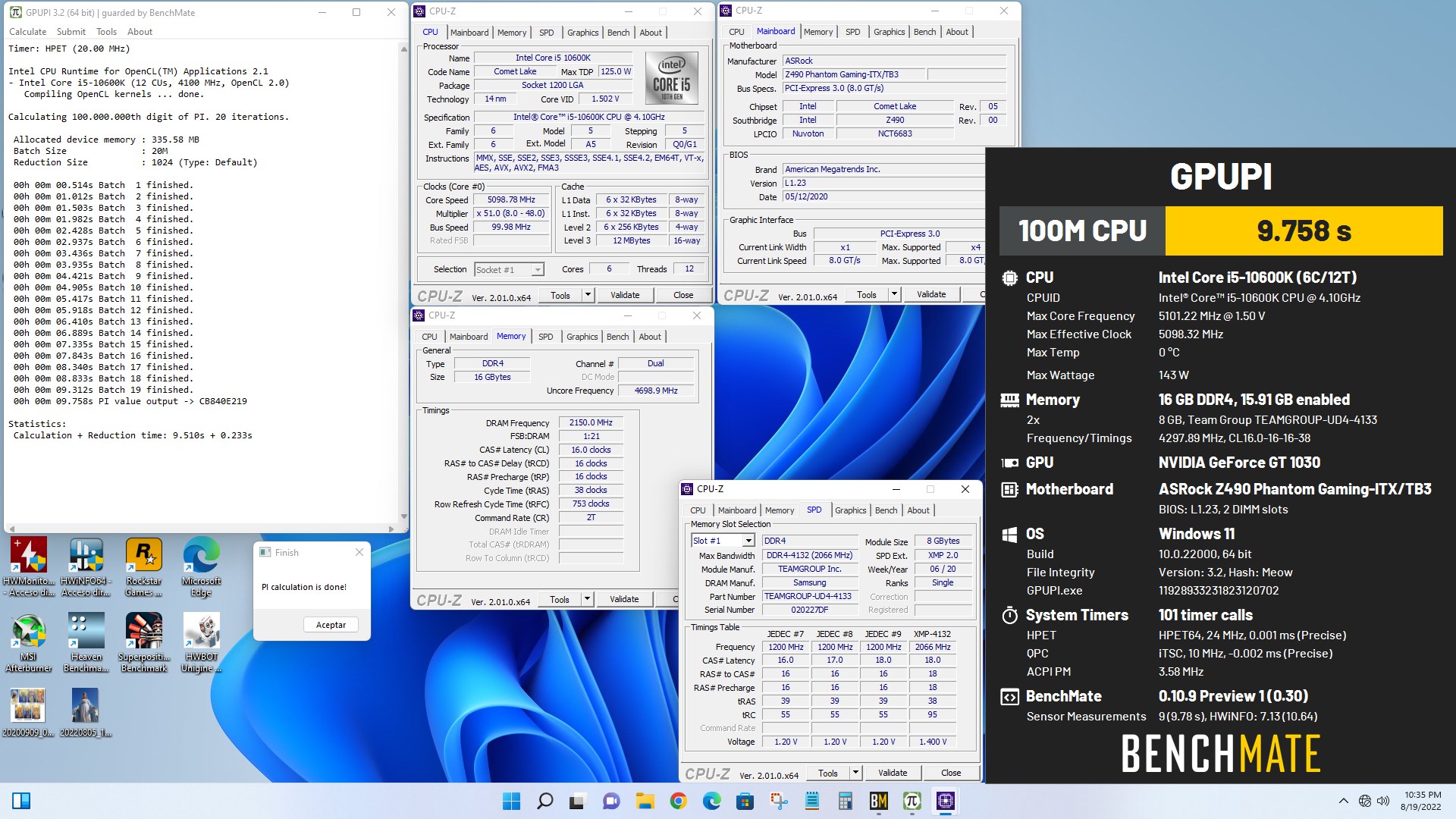Open Microsoft Store from taskbar
Image resolution: width=1456 pixels, height=819 pixels.
tap(745, 801)
